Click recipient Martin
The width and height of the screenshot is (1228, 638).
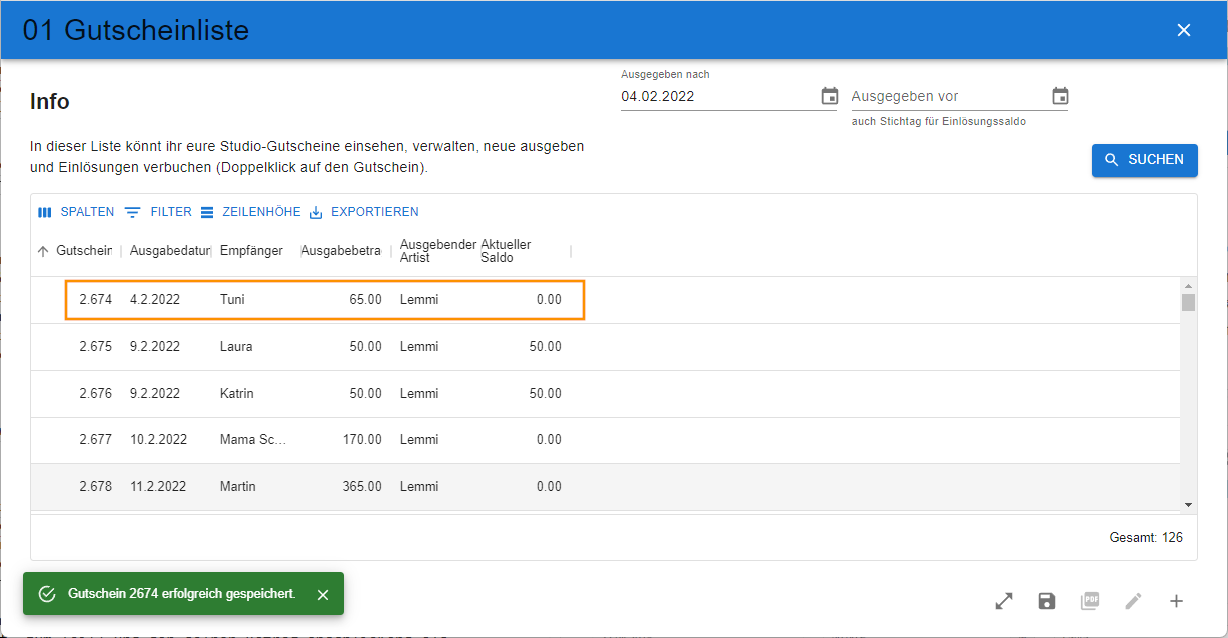tap(238, 486)
